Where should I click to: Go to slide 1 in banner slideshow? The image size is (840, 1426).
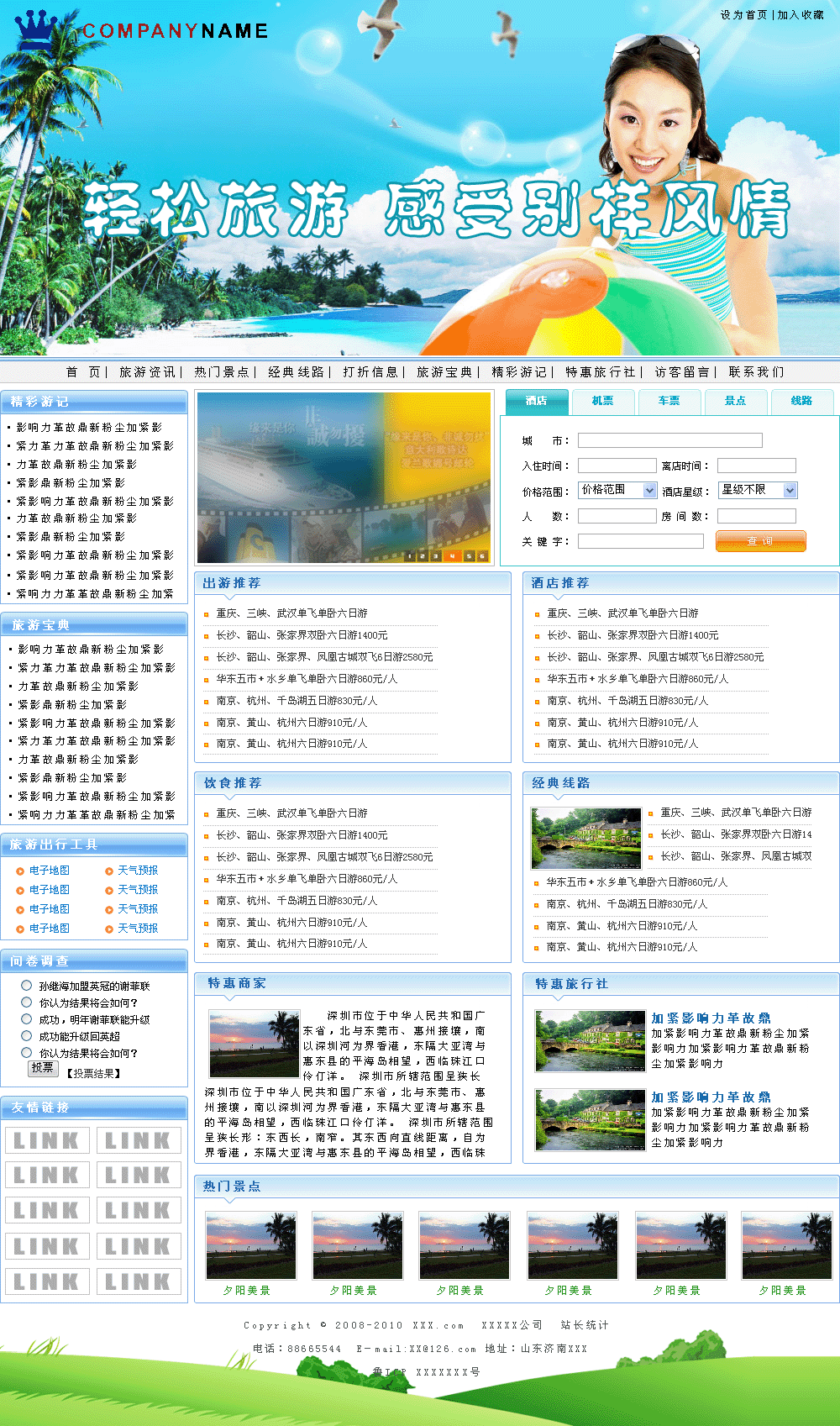pos(409,555)
